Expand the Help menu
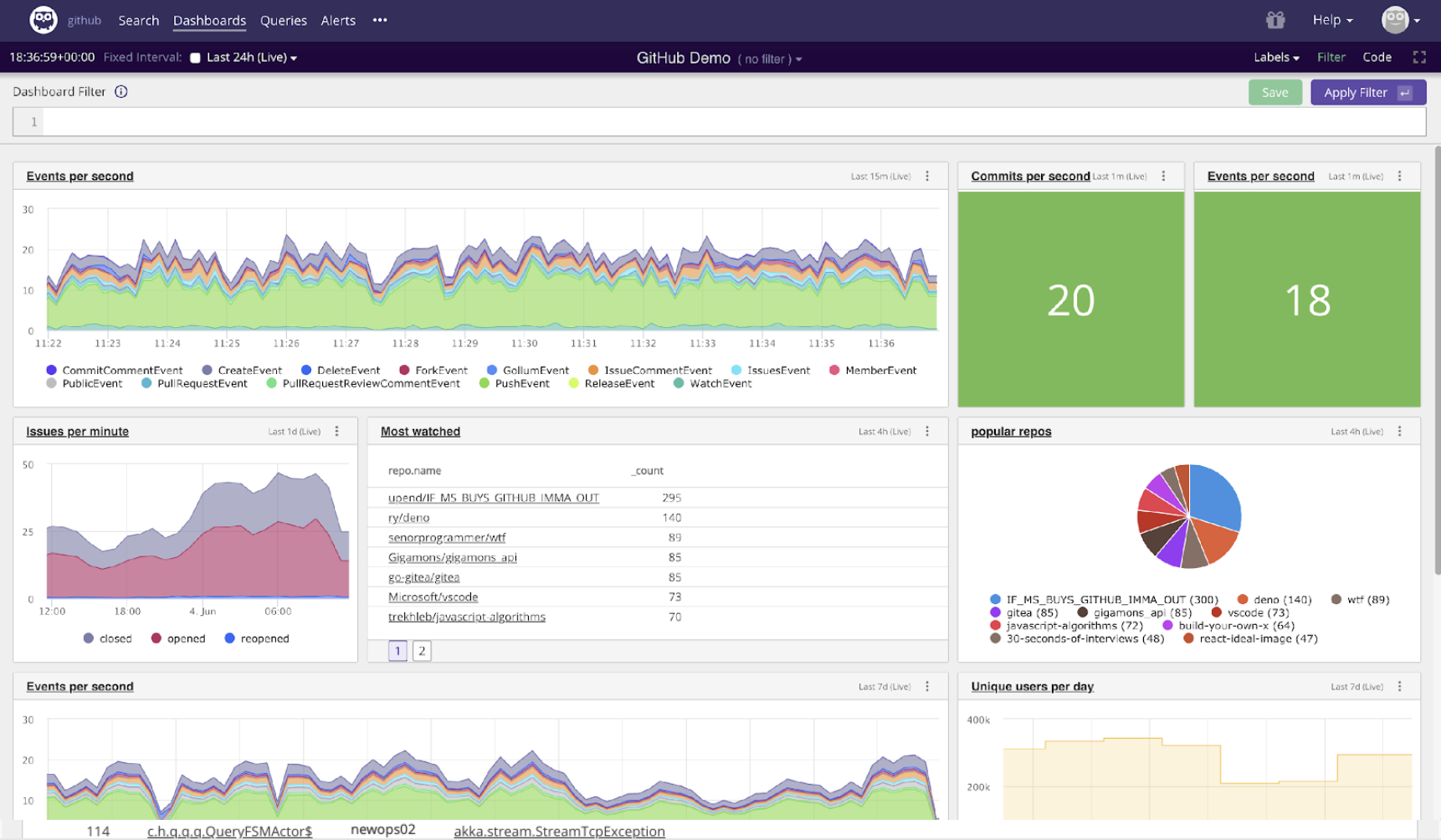 click(1332, 20)
